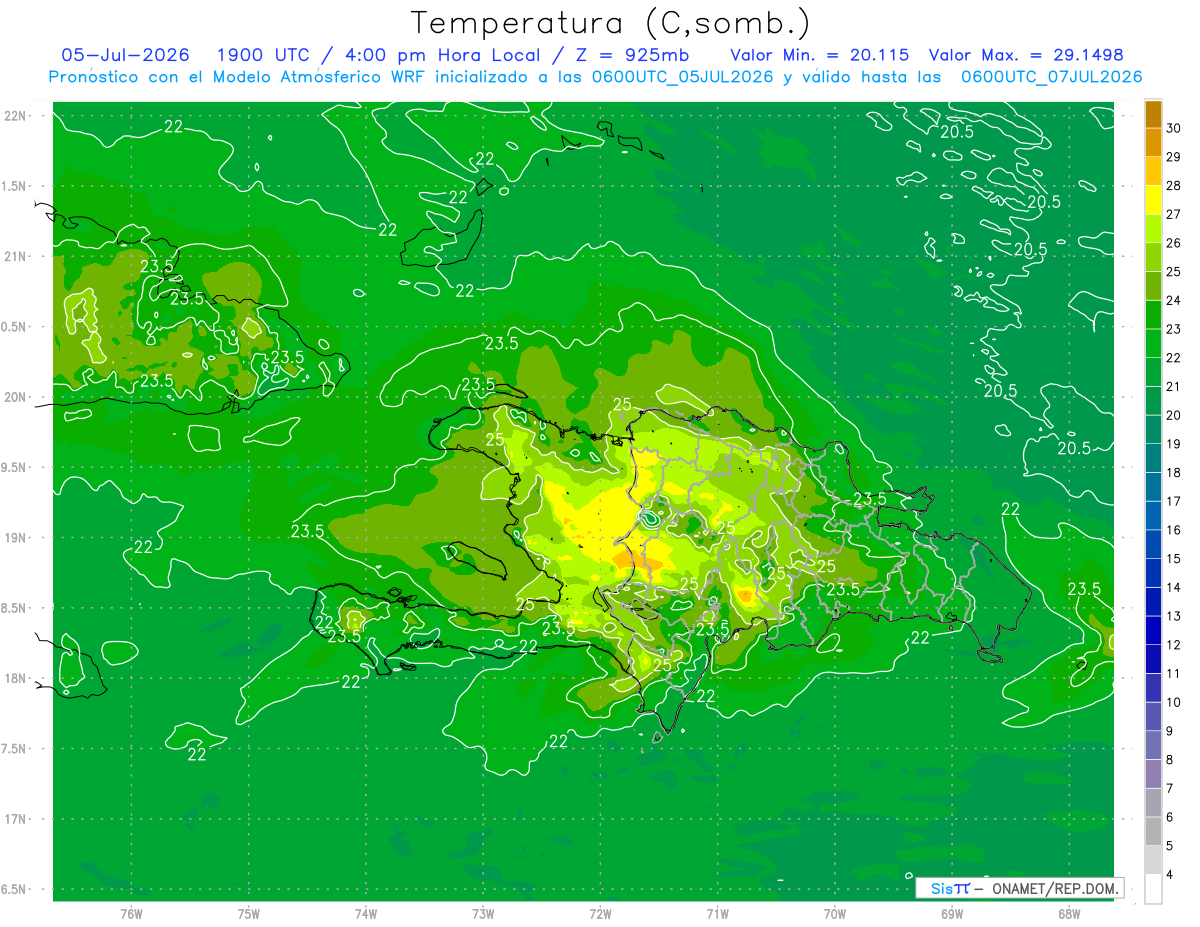The width and height of the screenshot is (1200, 927).
Task: Click the orange legend band between 29 and 30
Action: [x=1153, y=142]
